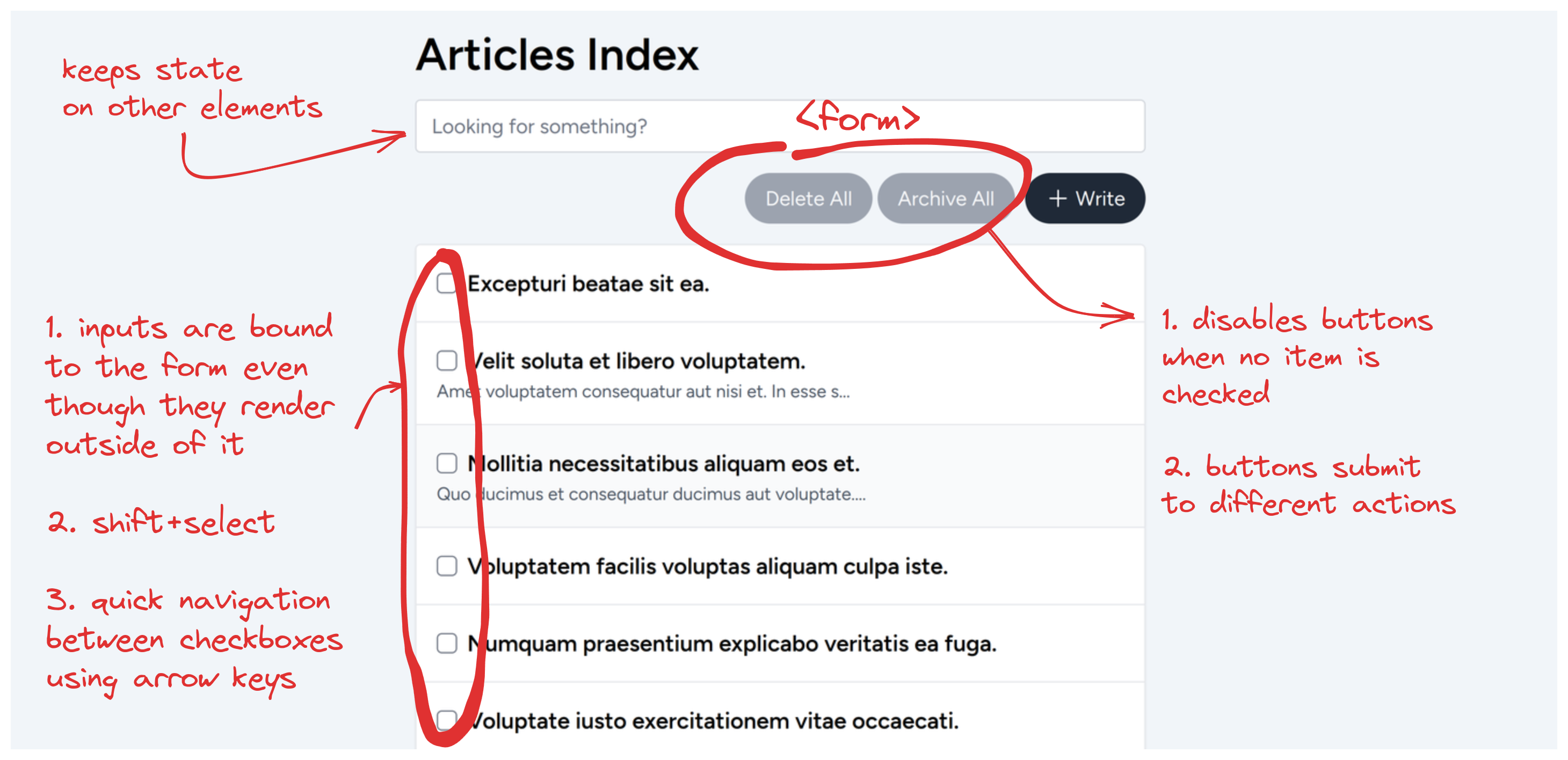Click the Quo ducimus et consequatur excerpt
Screen dimensions: 1568x760
coord(651,494)
